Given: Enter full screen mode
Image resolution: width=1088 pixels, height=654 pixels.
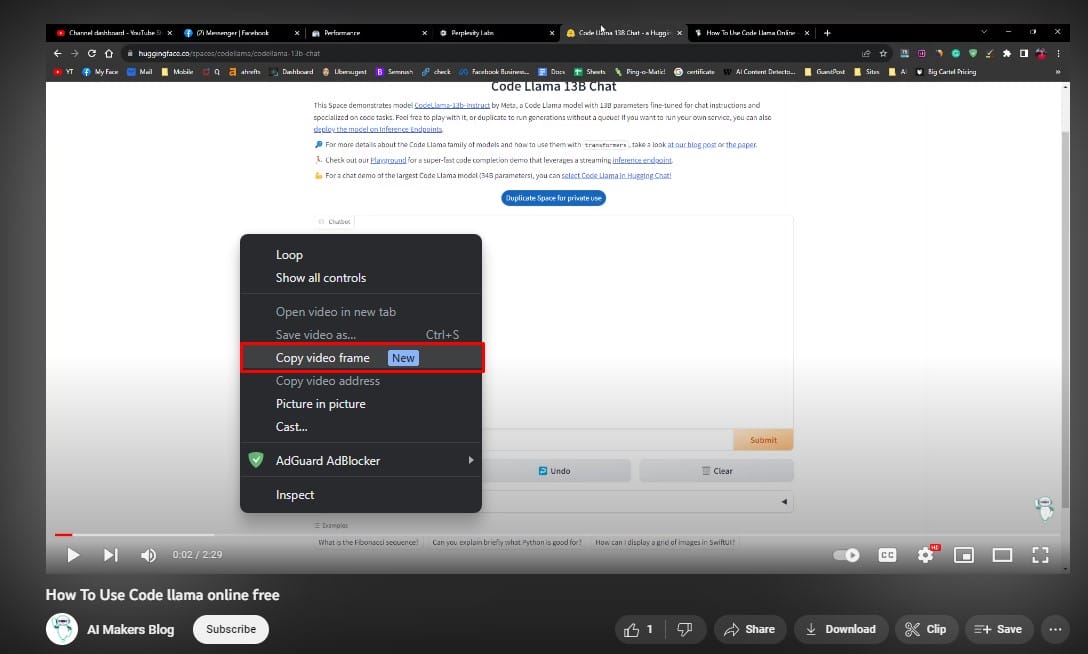Looking at the screenshot, I should pyautogui.click(x=1040, y=555).
